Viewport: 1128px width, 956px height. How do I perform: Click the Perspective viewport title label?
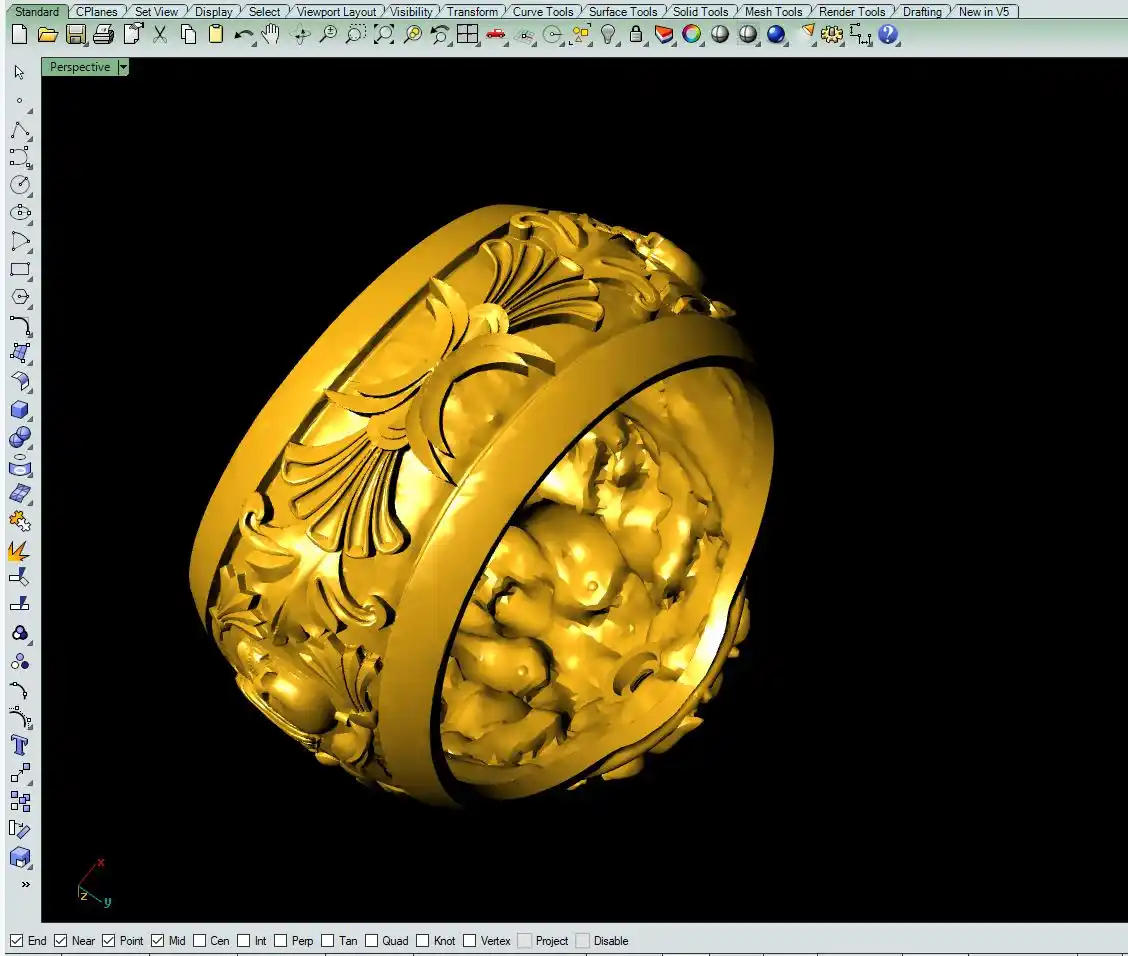(80, 67)
